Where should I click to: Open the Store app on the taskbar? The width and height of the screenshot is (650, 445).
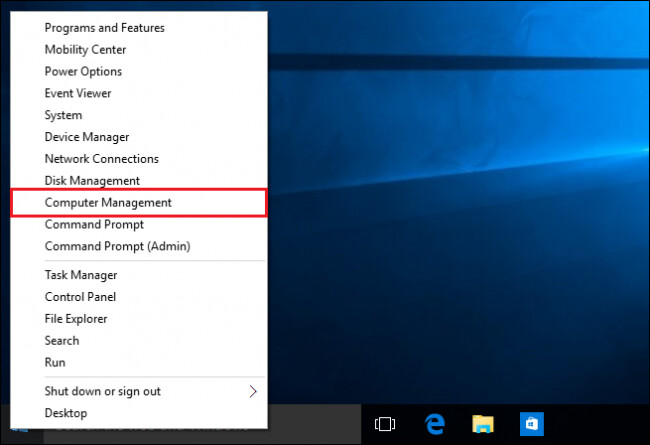pyautogui.click(x=532, y=424)
